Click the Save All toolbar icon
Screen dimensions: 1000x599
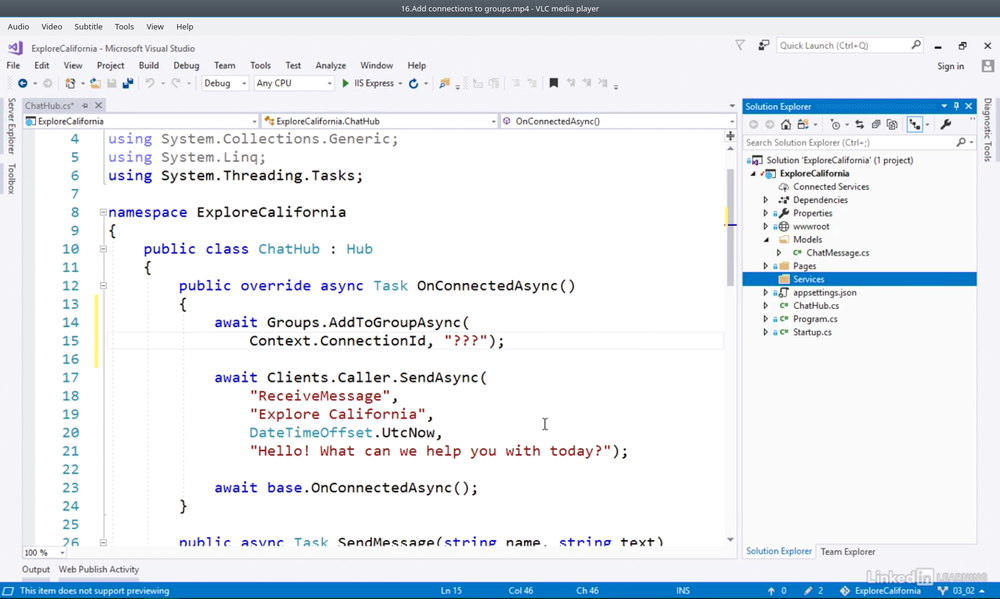point(128,84)
